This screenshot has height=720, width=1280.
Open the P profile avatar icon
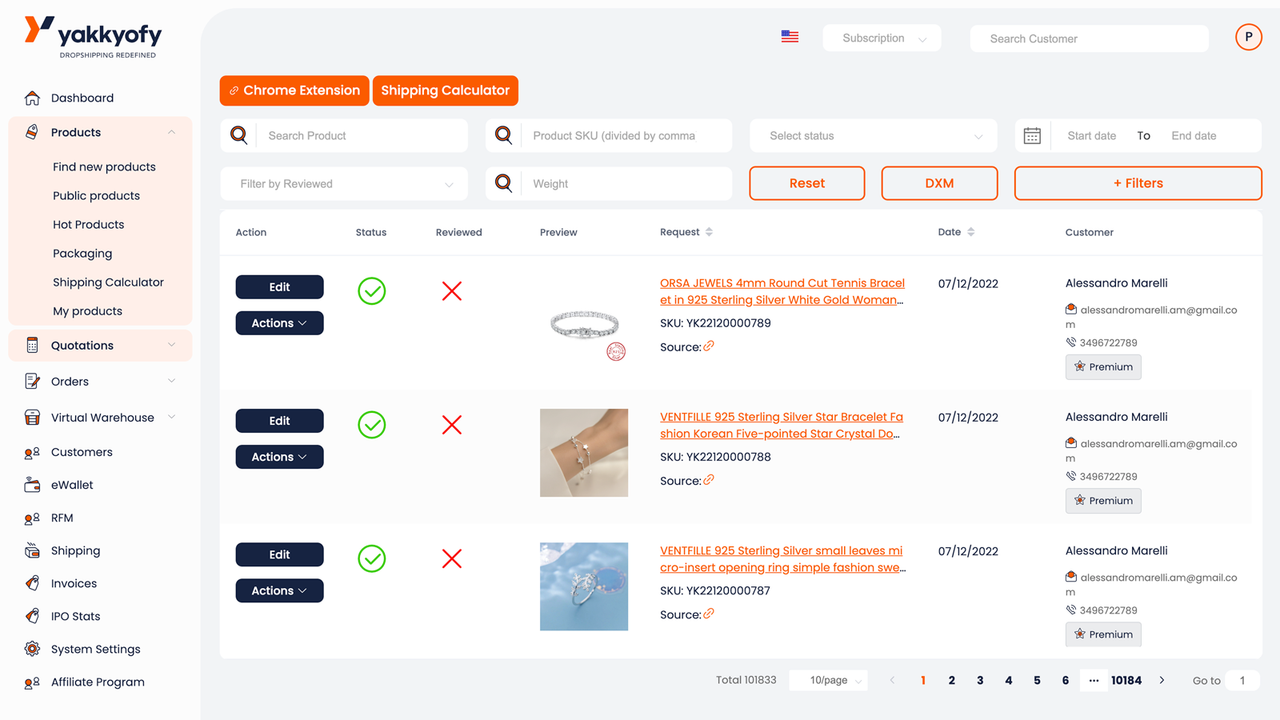click(1248, 36)
